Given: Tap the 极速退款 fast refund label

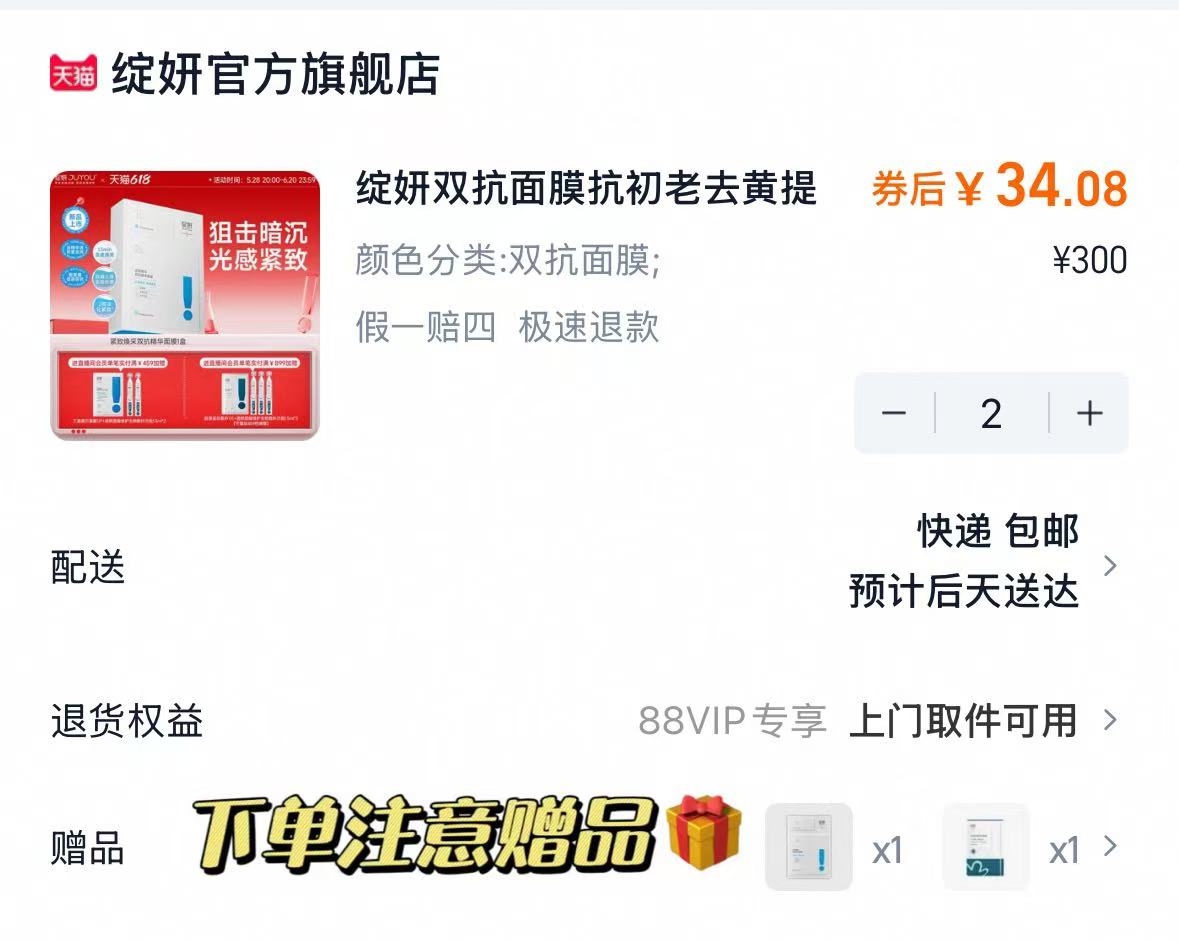Looking at the screenshot, I should (x=589, y=327).
